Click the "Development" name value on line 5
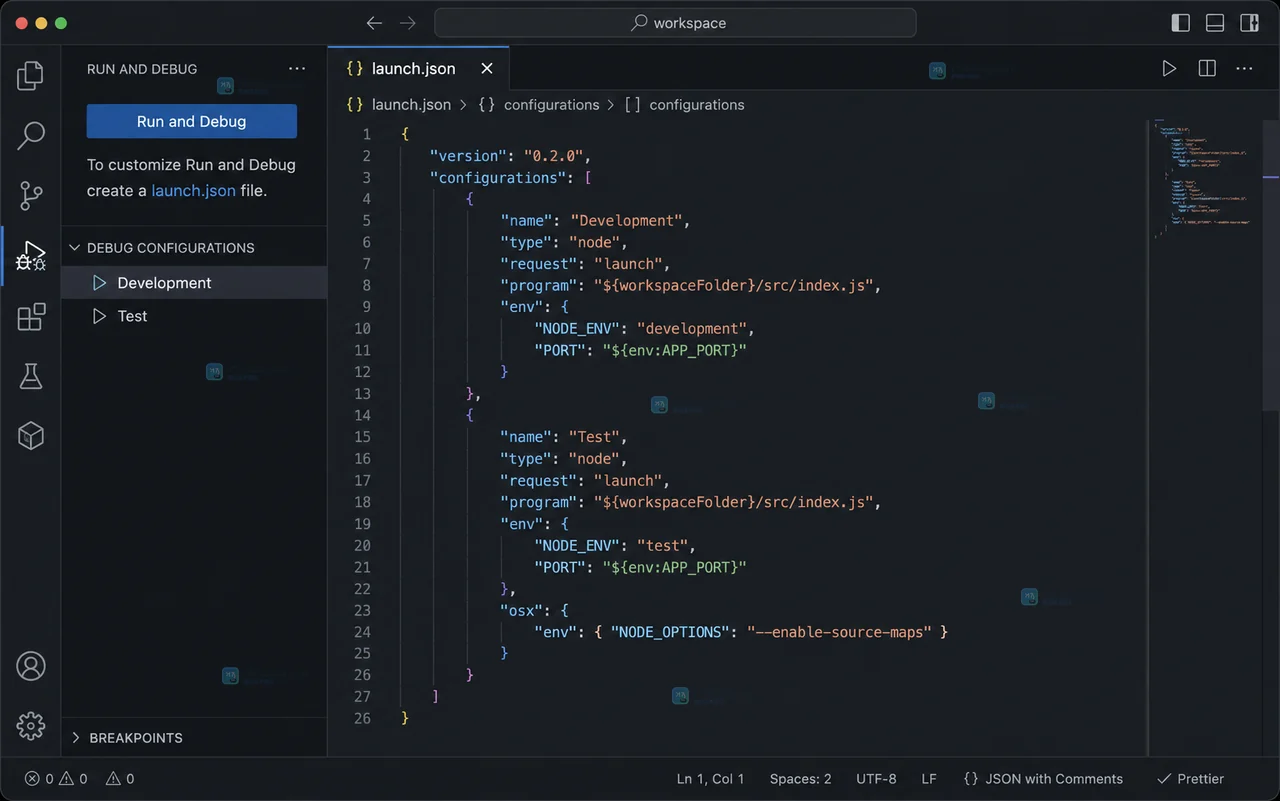 click(x=626, y=220)
